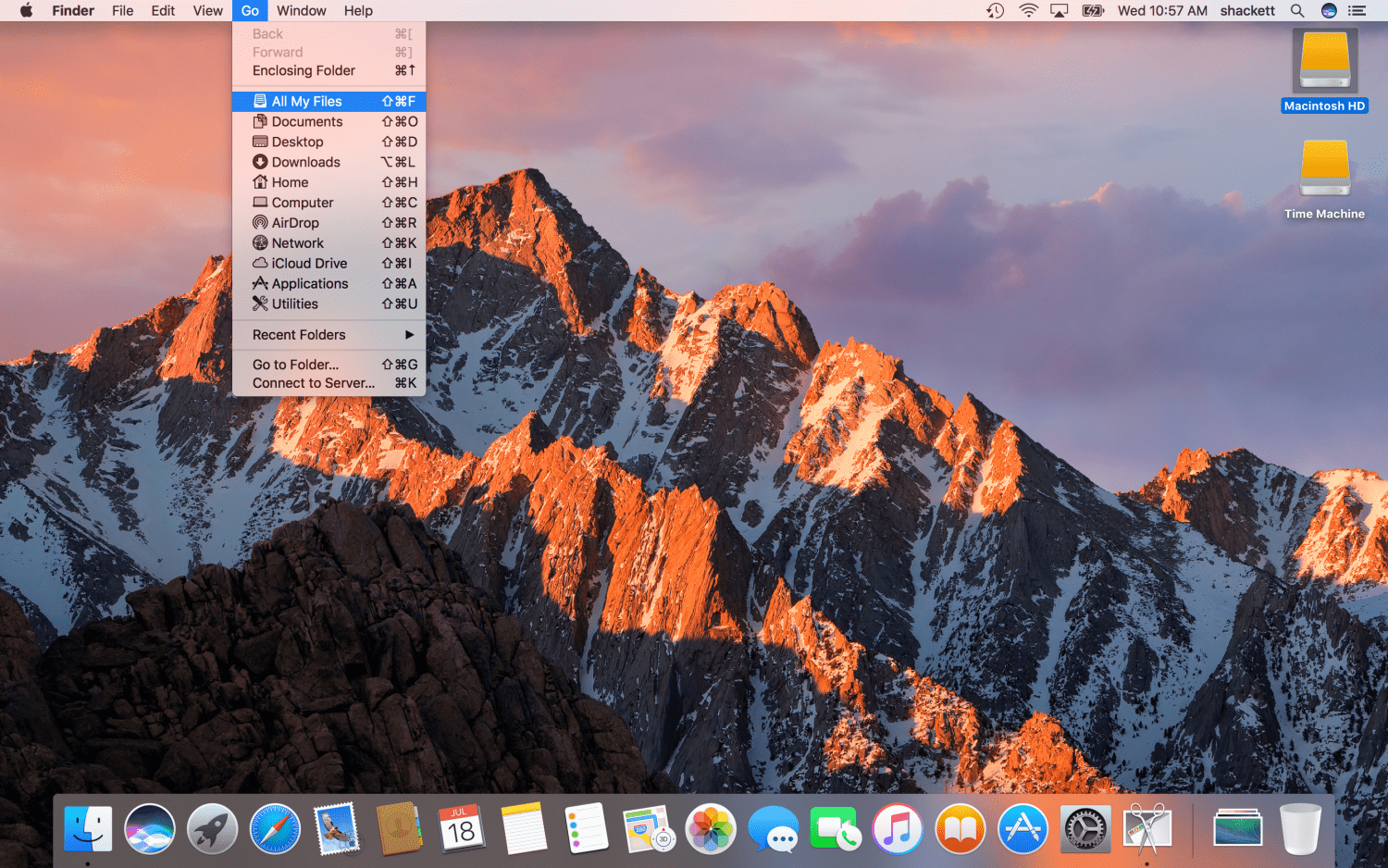This screenshot has height=868, width=1388.
Task: Open Siri in the Dock
Action: 150,828
